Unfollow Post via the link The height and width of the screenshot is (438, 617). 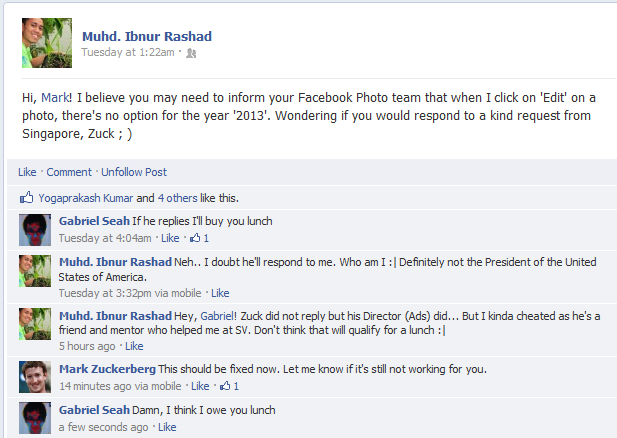(134, 172)
